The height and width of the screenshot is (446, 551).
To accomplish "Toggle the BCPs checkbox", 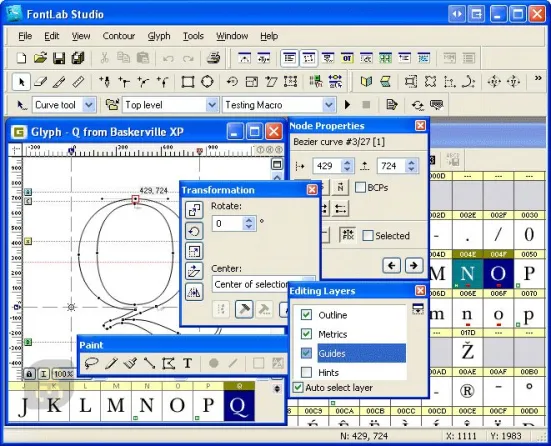I will point(360,187).
